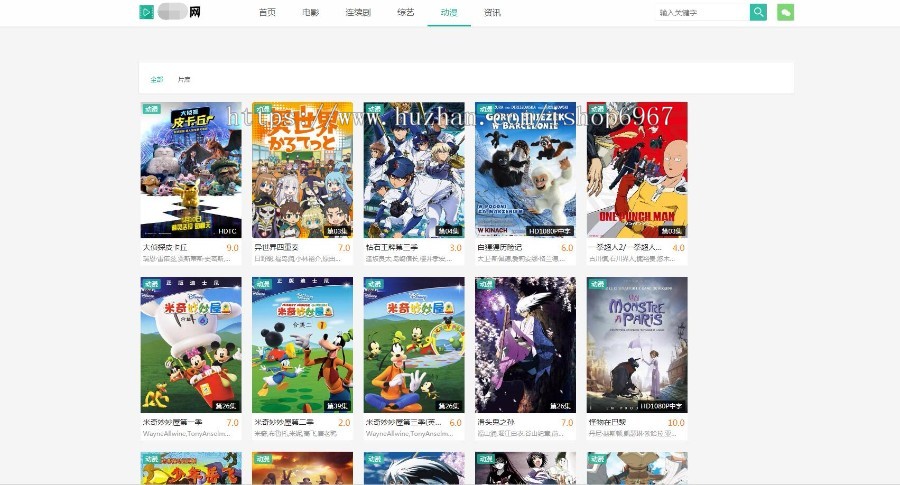Open the WeChat icon in the header
The width and height of the screenshot is (900, 485).
(785, 12)
